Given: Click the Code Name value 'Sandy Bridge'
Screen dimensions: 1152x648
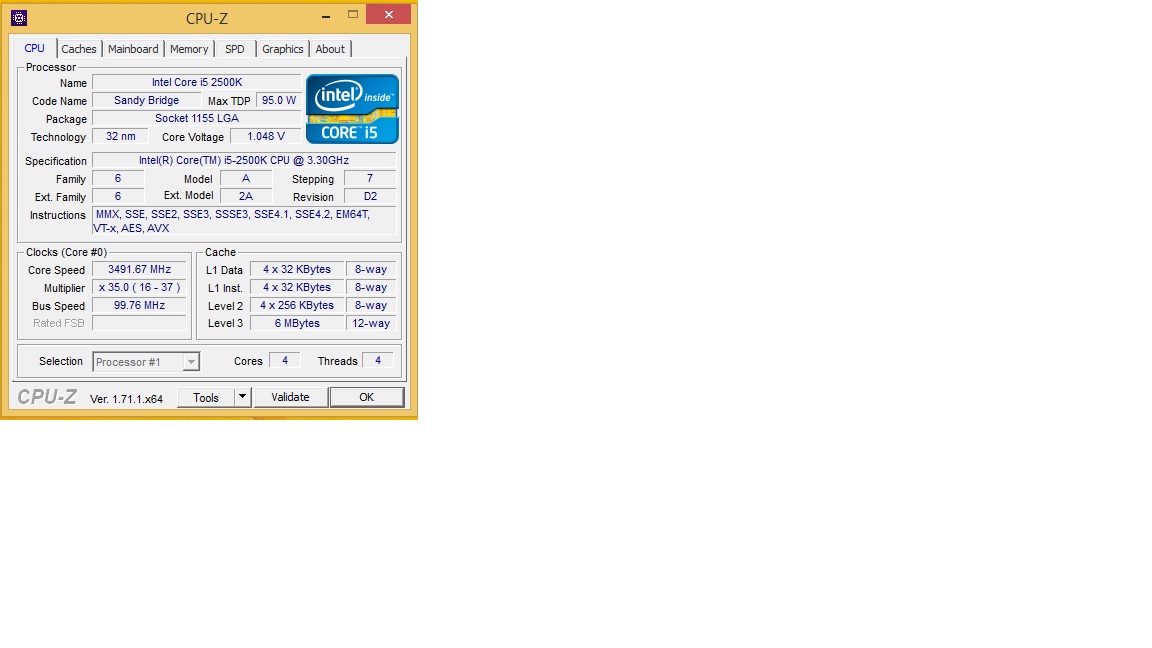Looking at the screenshot, I should click(x=146, y=100).
